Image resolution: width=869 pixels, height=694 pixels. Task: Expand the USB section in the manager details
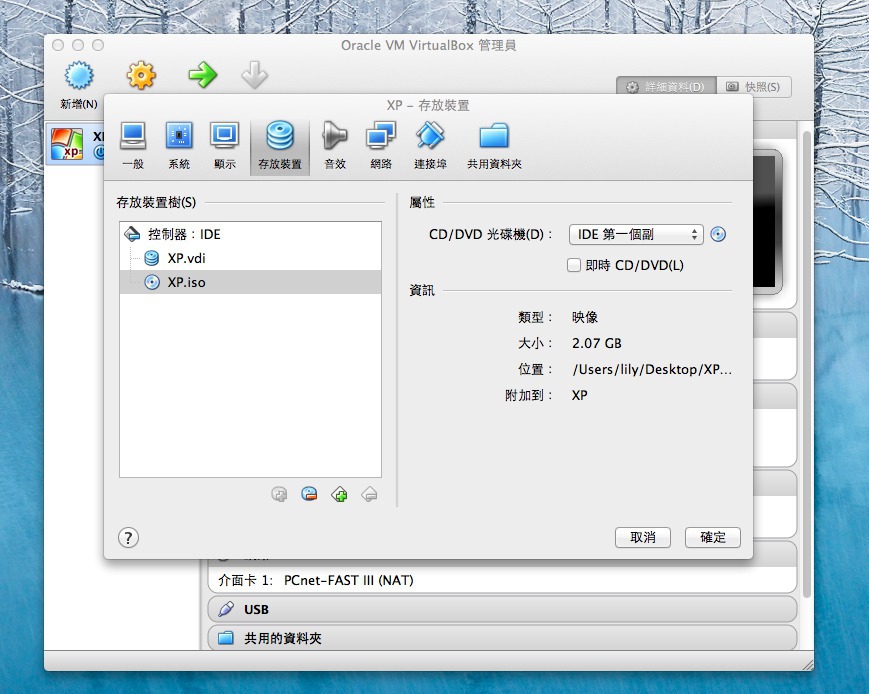(x=502, y=609)
